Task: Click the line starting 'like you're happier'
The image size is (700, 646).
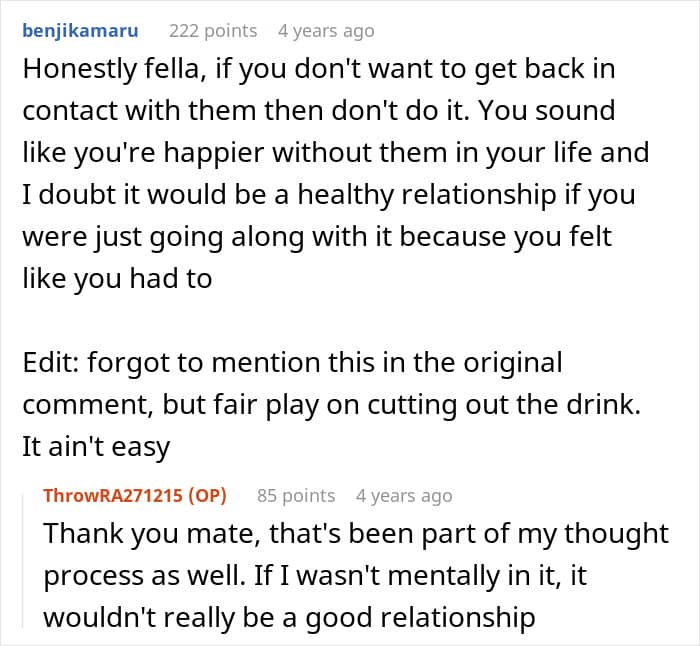Action: click(x=335, y=153)
